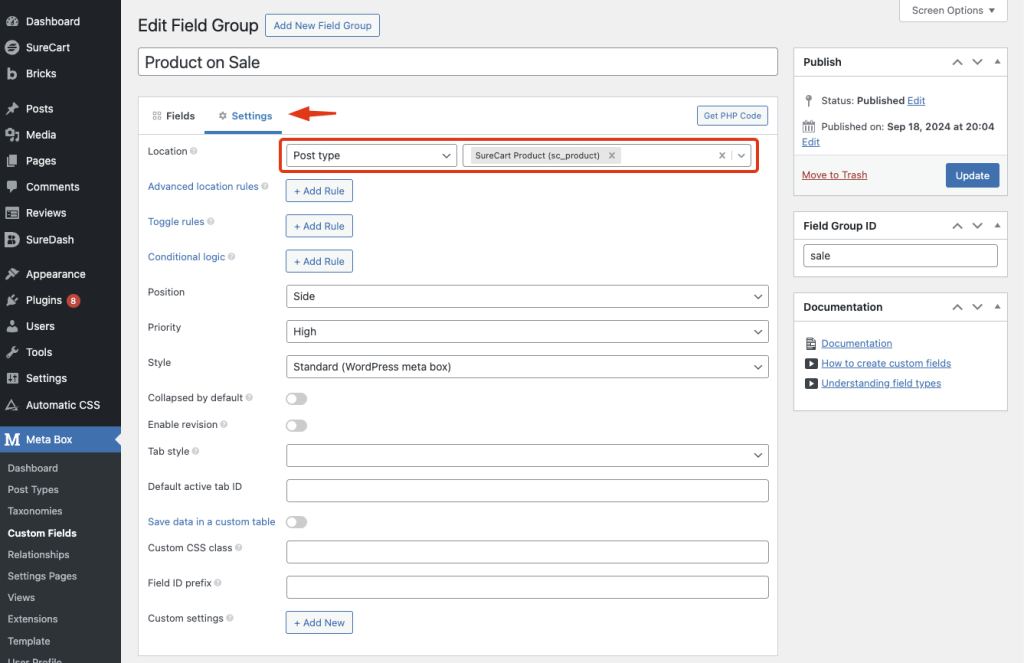
Task: Open the Priority dropdown set to High
Action: point(527,332)
